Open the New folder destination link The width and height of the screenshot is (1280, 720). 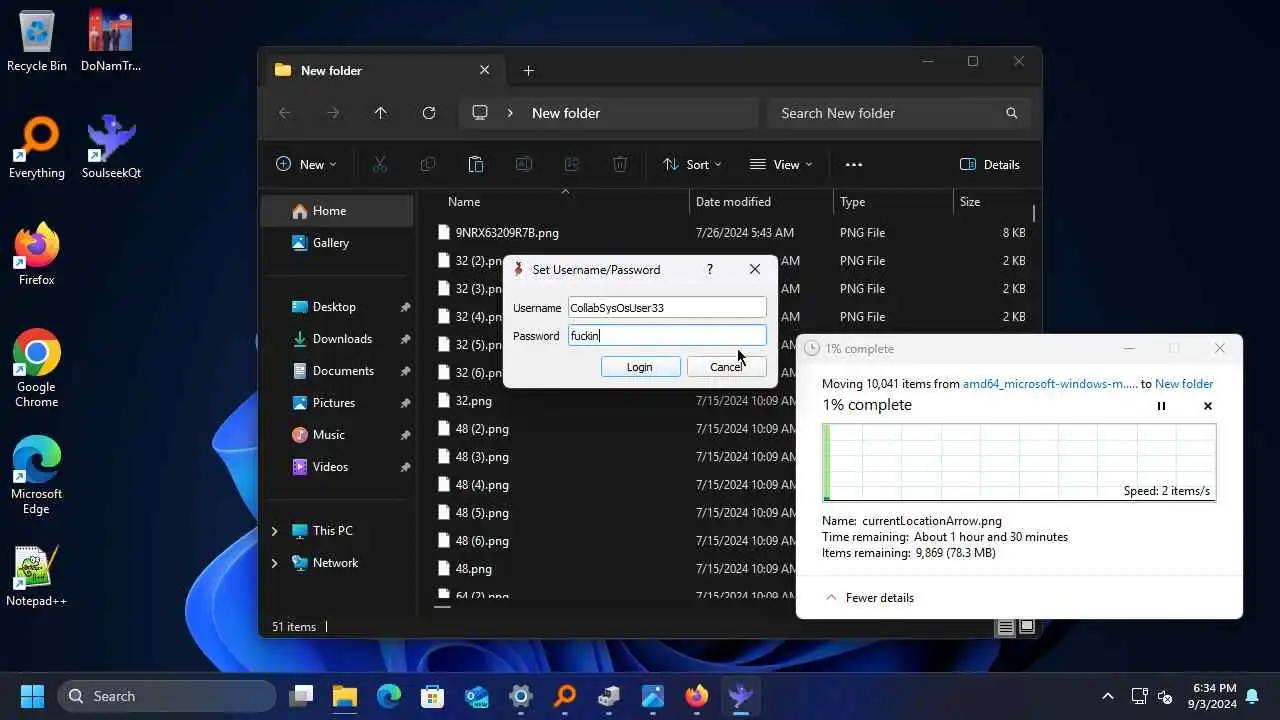click(1184, 384)
